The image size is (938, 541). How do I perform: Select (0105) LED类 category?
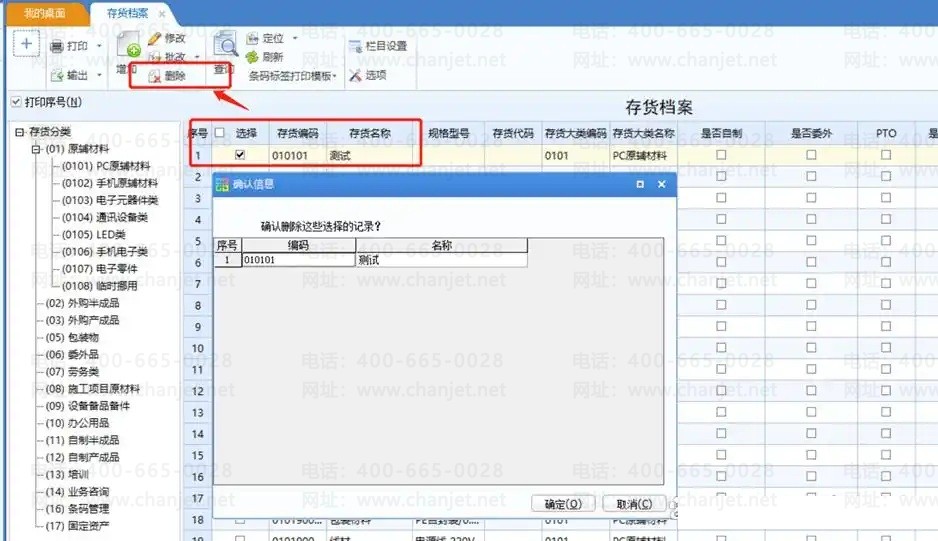[93, 235]
